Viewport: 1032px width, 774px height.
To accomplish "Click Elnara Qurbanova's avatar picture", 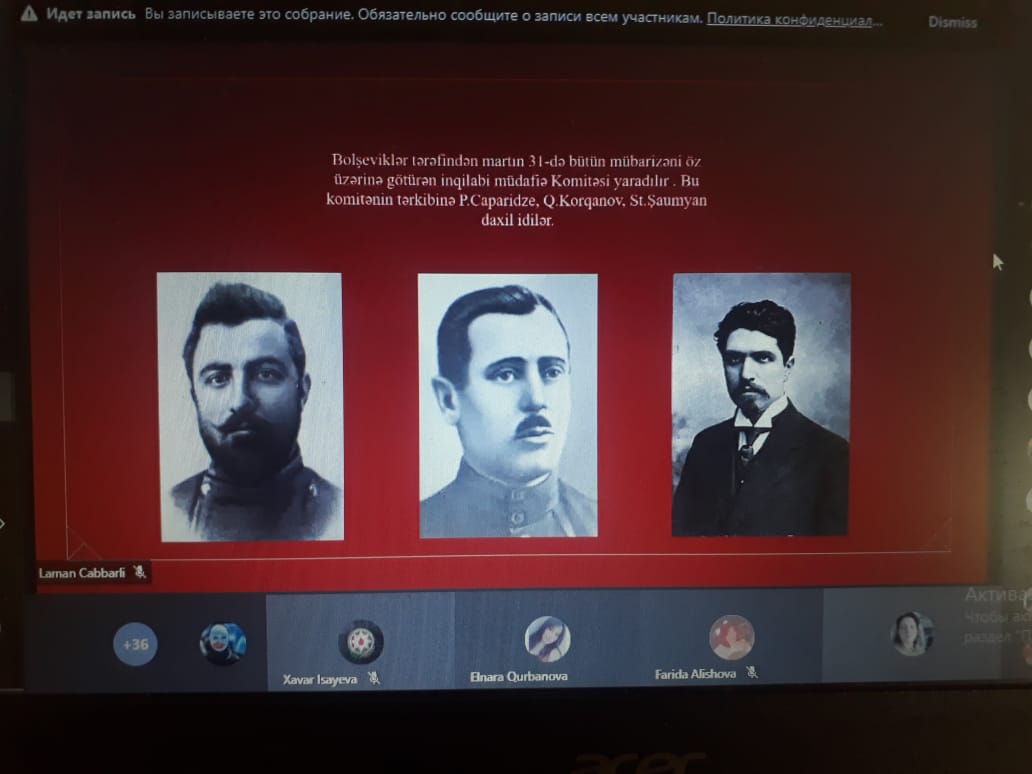I will pyautogui.click(x=547, y=639).
